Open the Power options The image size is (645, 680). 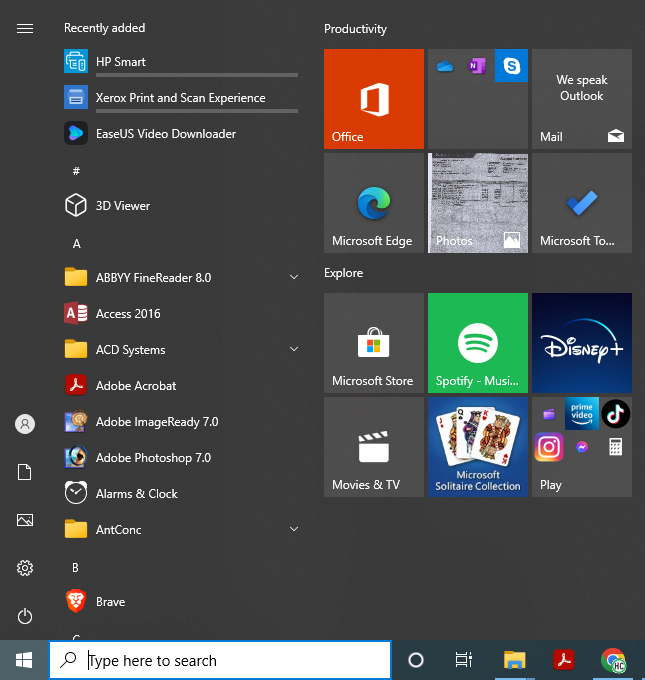coord(25,616)
